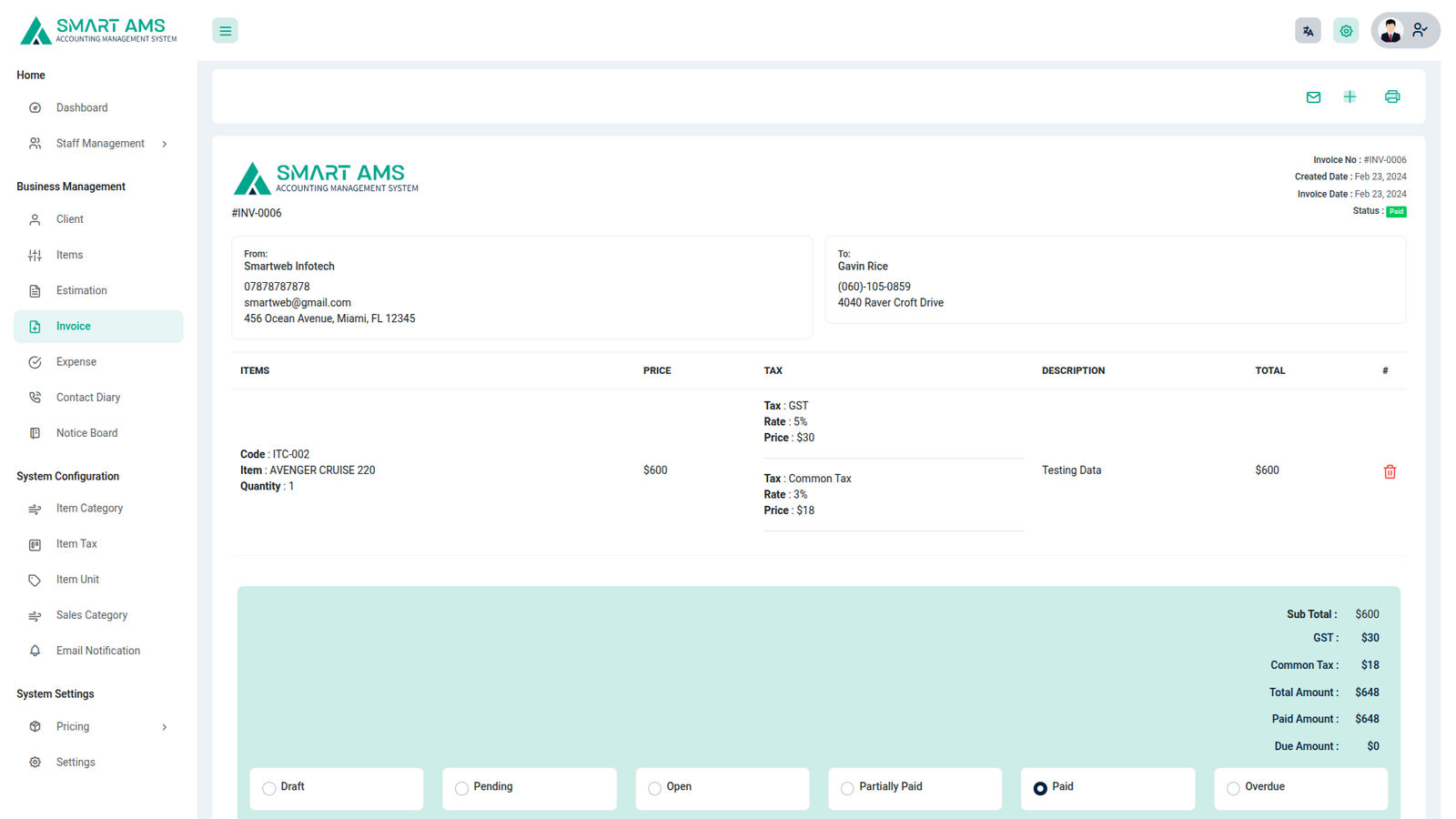
Task: Open the Dashboard menu item
Action: coord(82,107)
